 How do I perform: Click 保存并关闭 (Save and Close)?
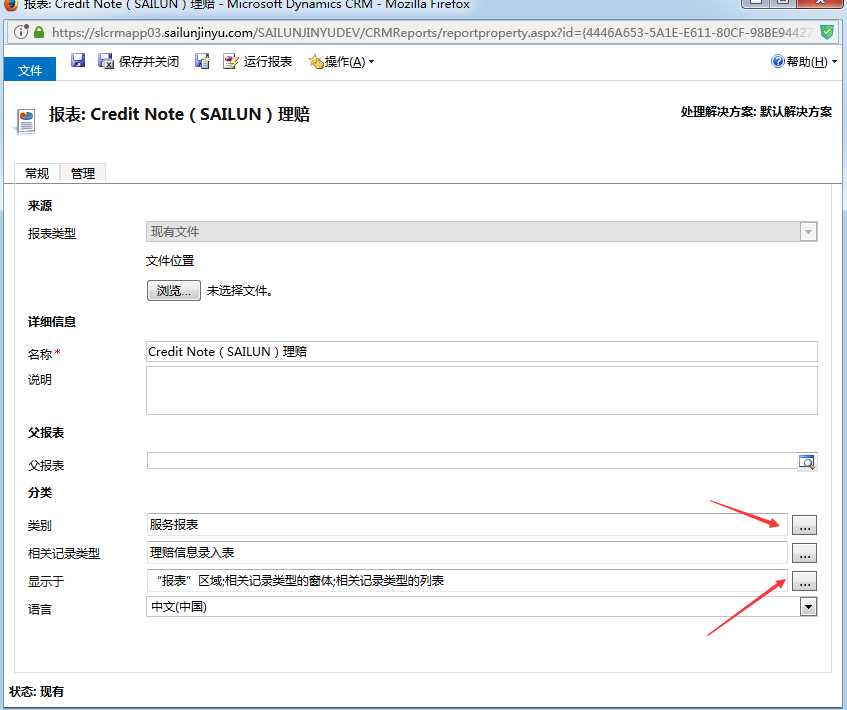139,62
